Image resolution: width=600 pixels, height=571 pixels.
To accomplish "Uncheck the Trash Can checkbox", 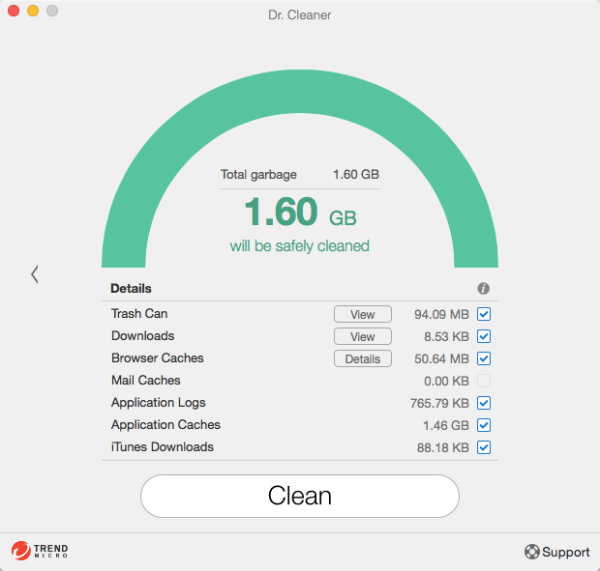I will [x=484, y=314].
